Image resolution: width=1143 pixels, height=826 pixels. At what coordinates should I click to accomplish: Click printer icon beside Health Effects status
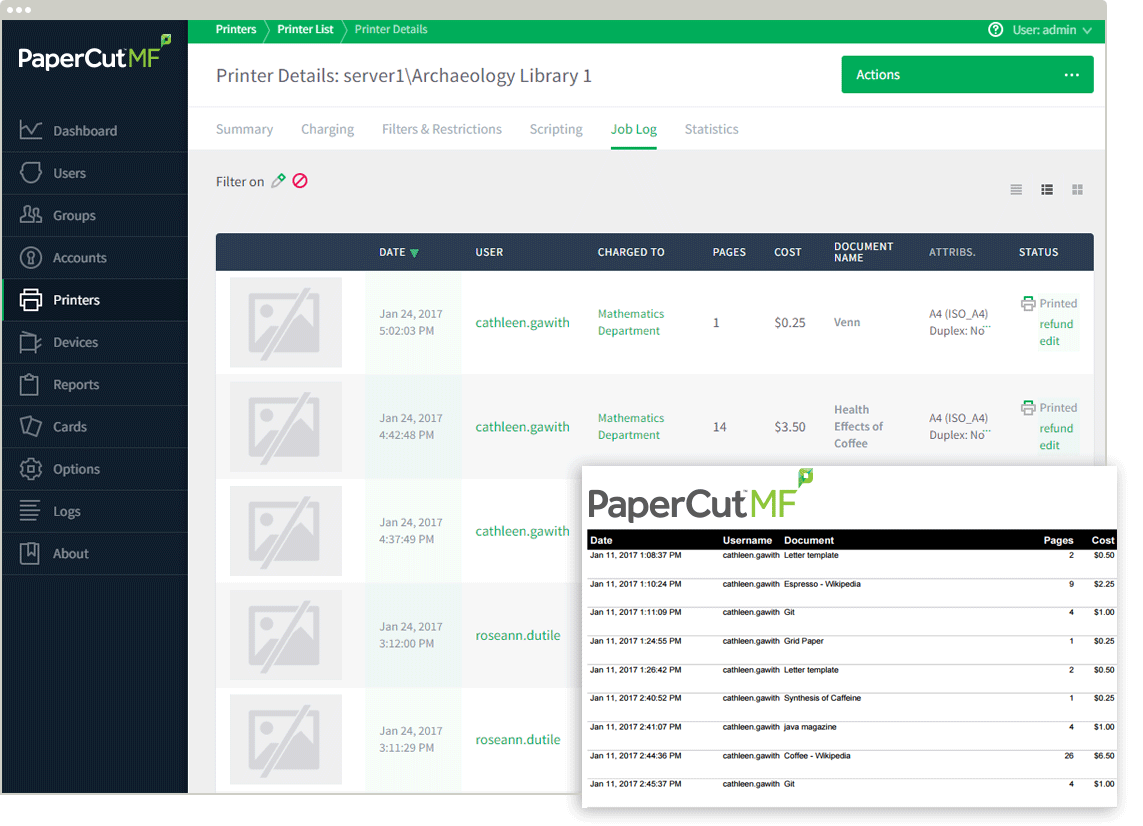[1028, 408]
